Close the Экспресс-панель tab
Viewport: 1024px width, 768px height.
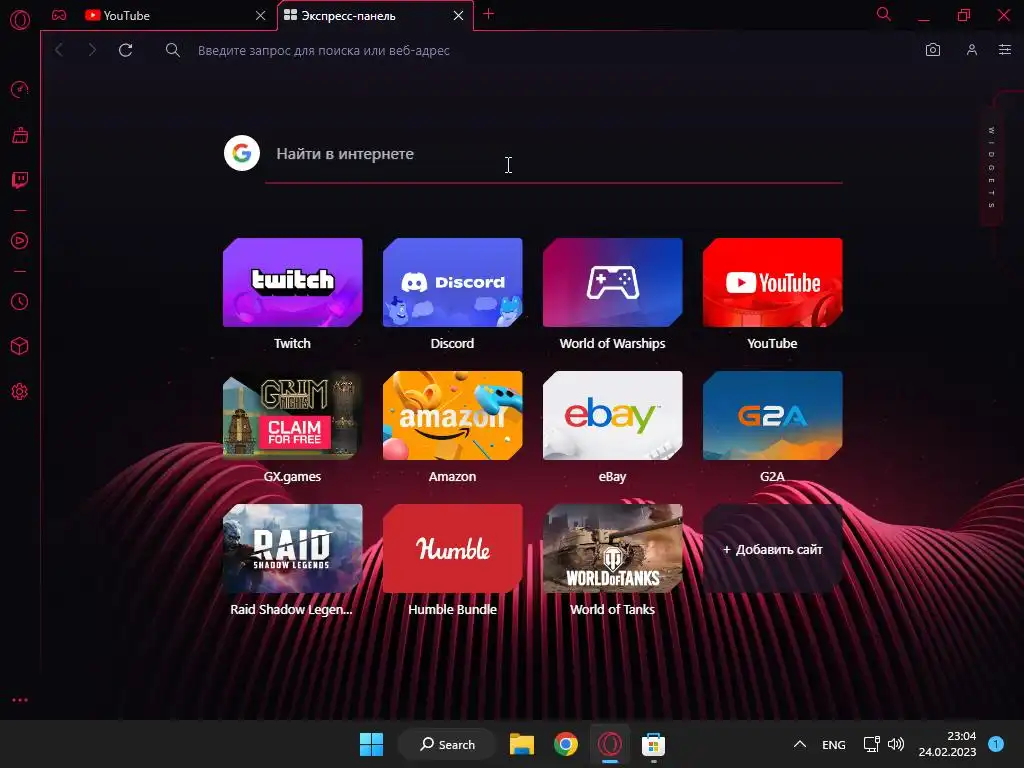pyautogui.click(x=458, y=16)
